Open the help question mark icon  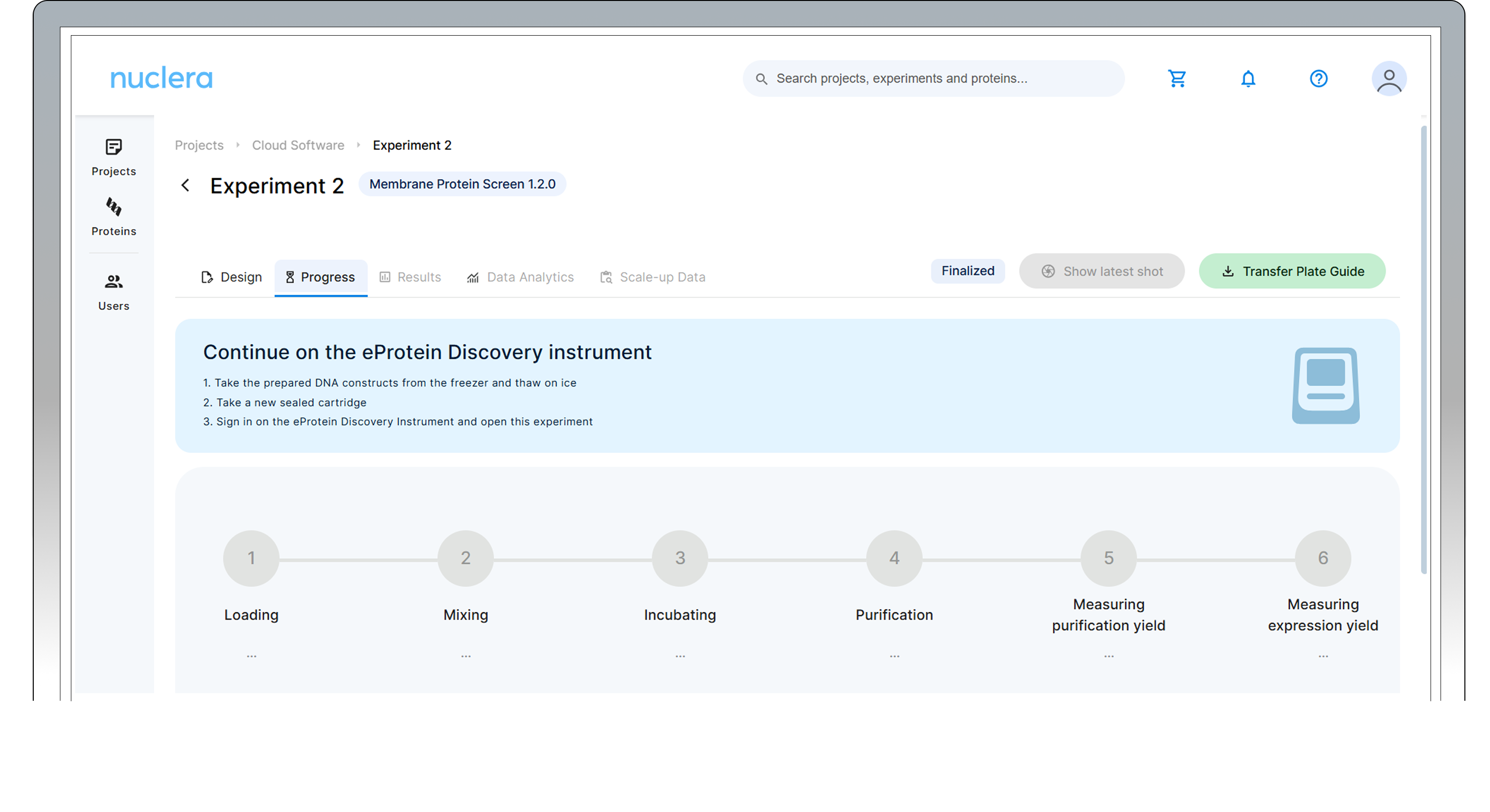1318,78
